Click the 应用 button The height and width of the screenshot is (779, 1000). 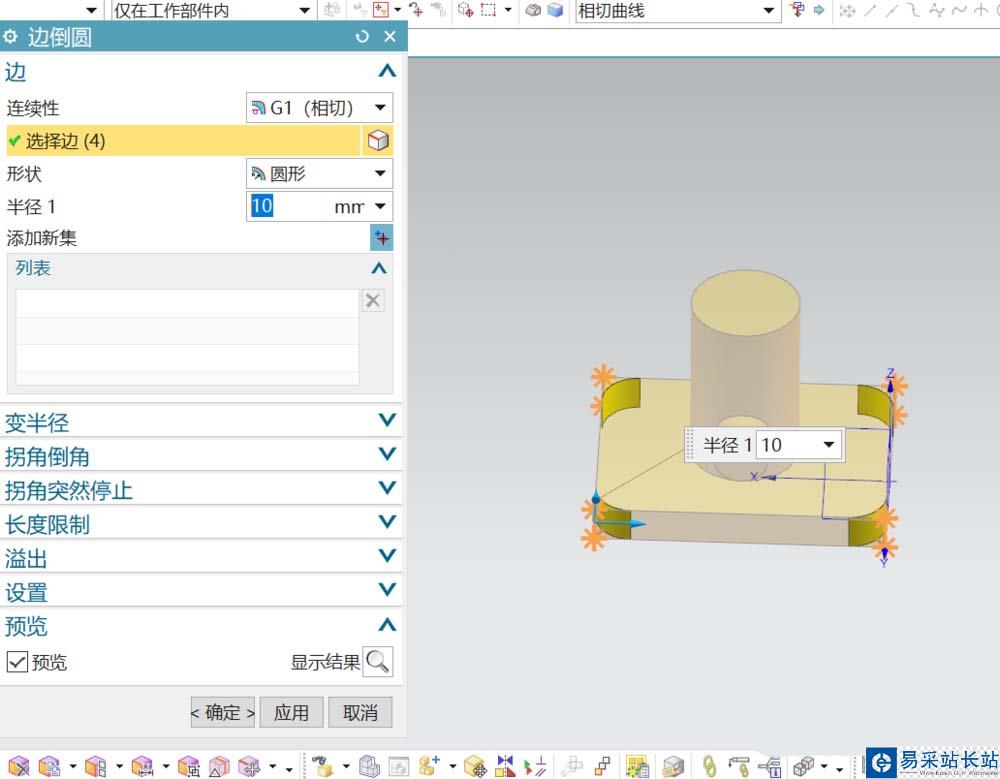coord(291,712)
